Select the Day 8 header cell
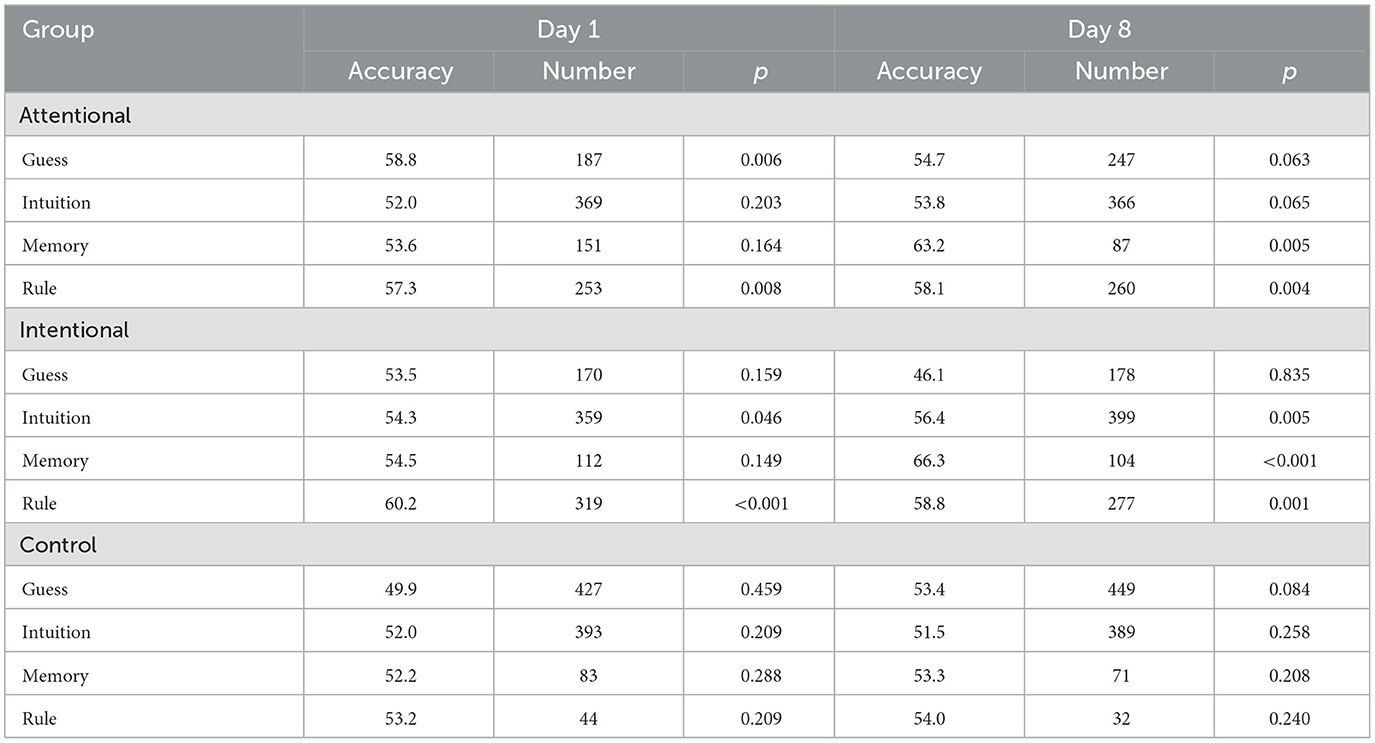 1099,29
